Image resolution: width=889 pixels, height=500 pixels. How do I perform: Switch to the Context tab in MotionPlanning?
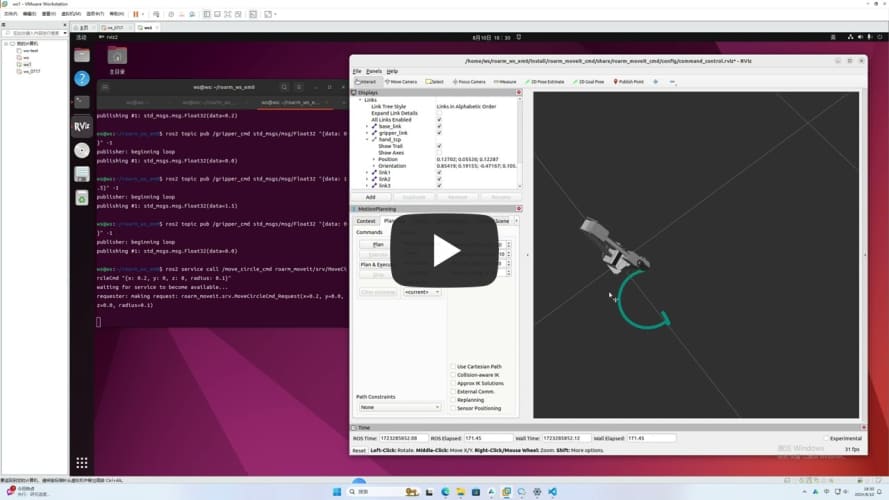(366, 221)
